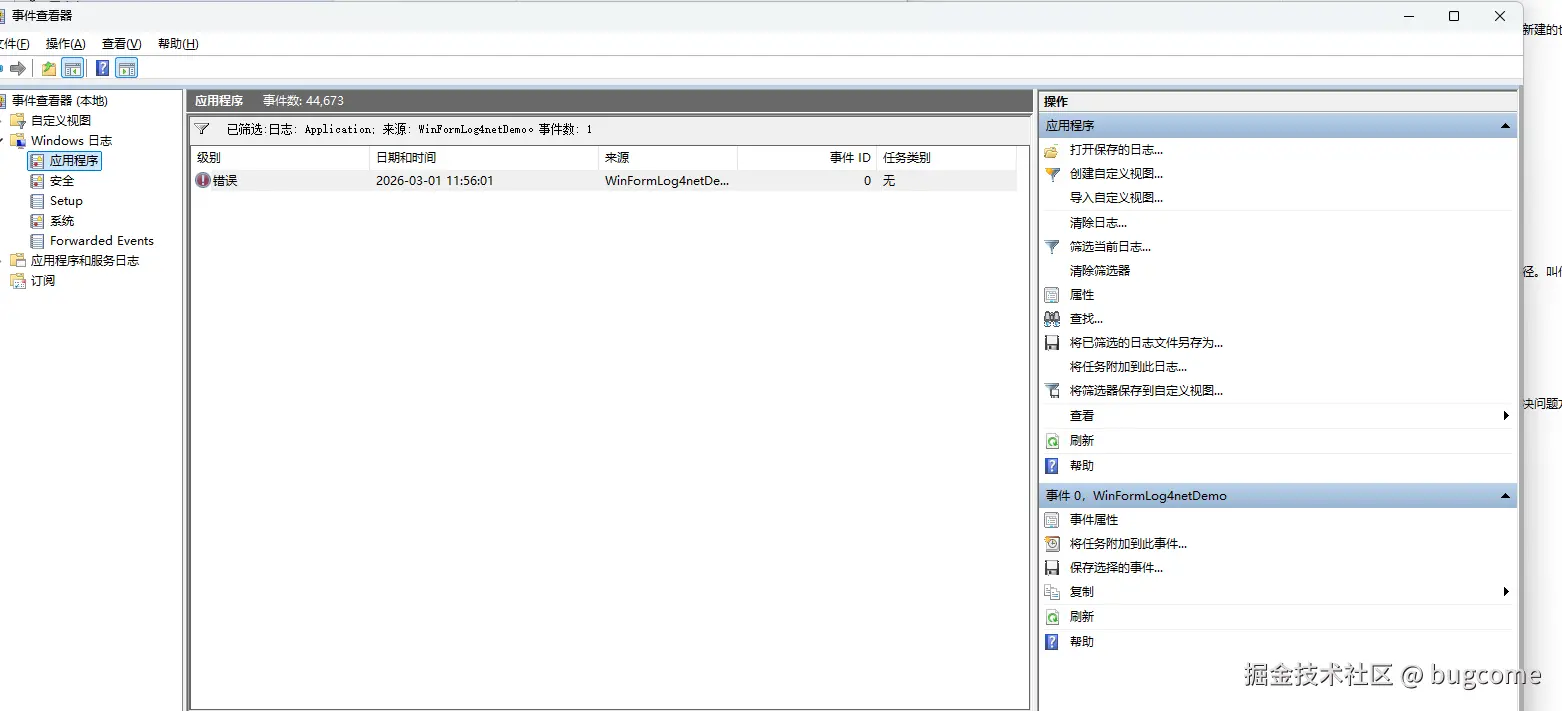This screenshot has height=711, width=1562.
Task: Open the 查看(V) menu
Action: pyautogui.click(x=122, y=44)
